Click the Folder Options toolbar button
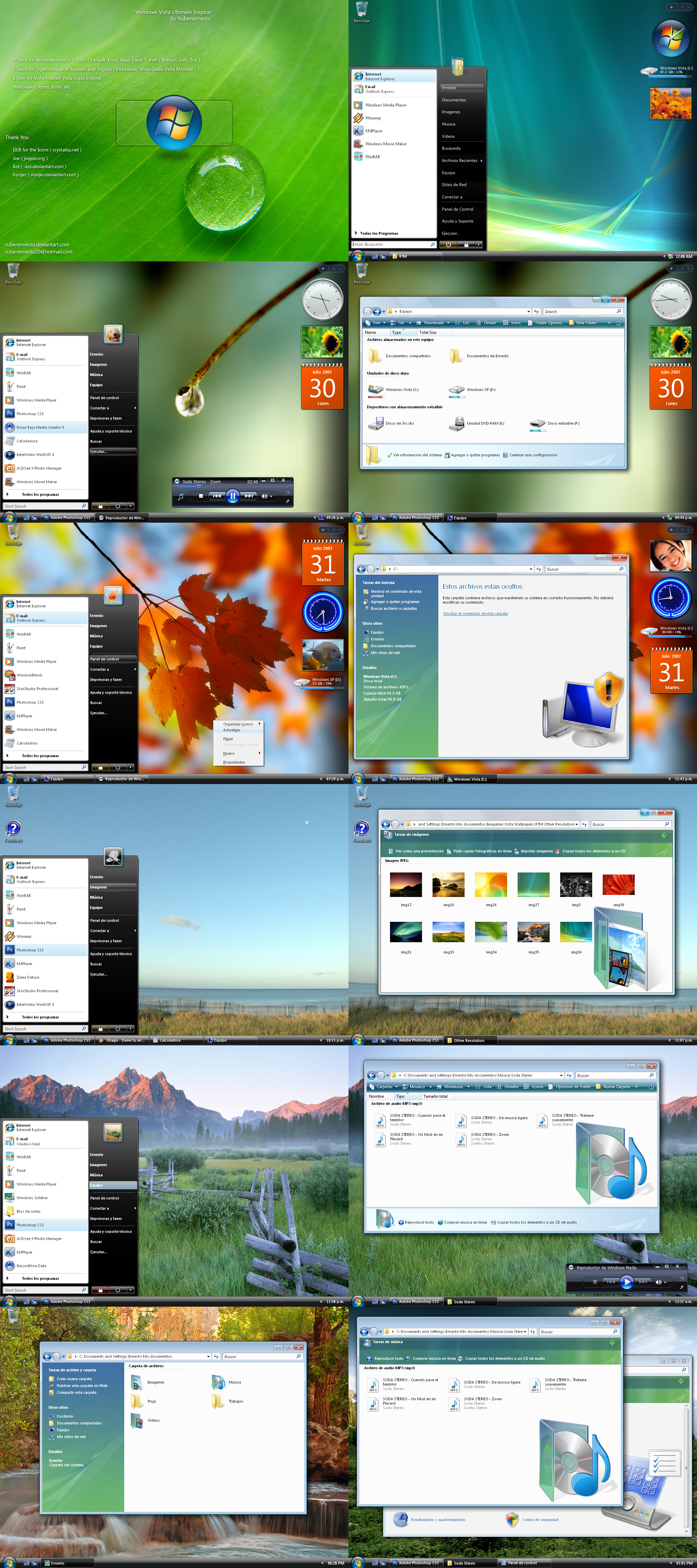The height and width of the screenshot is (1568, 697). coord(545,323)
